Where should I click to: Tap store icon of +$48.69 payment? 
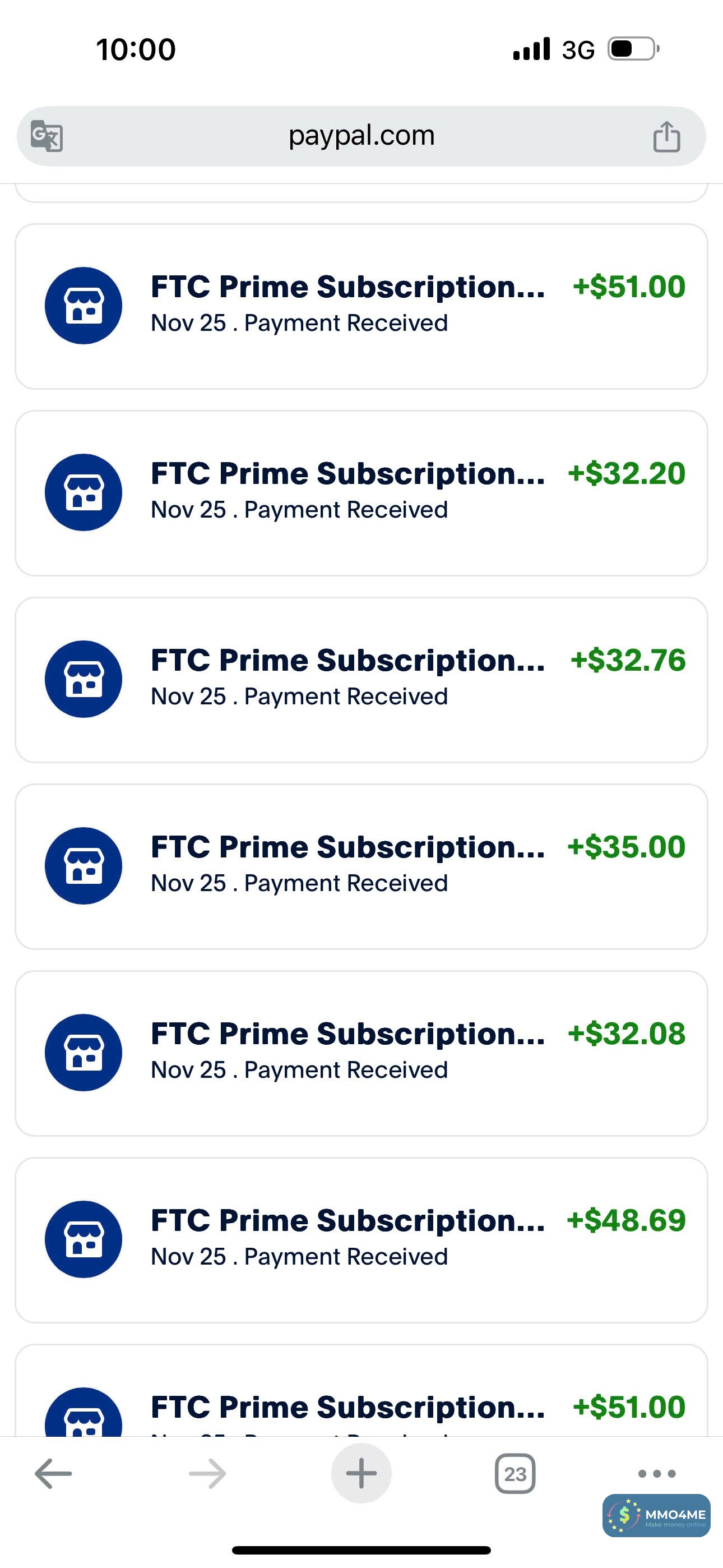[84, 1239]
